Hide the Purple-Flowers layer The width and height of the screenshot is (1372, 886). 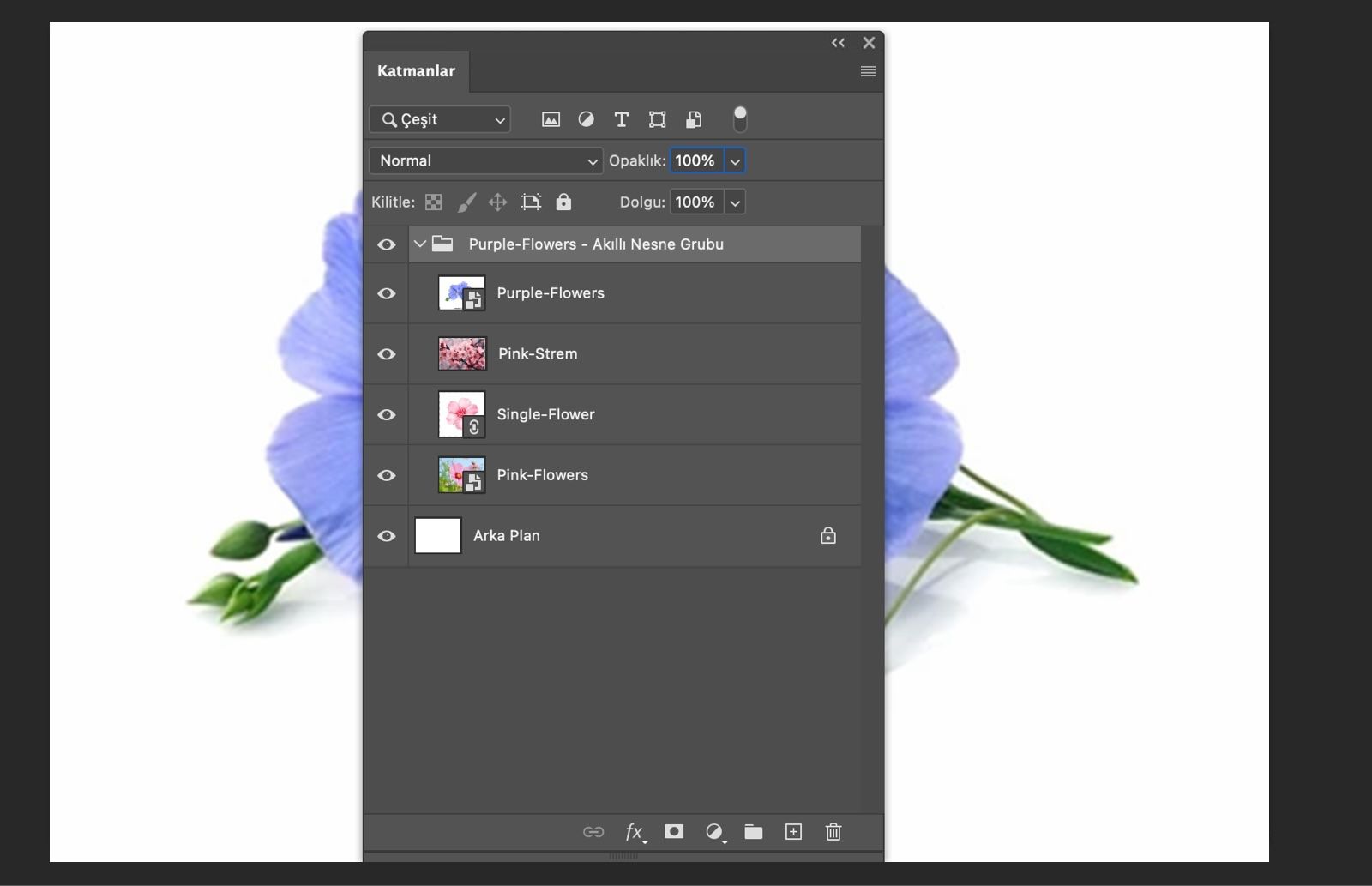387,293
